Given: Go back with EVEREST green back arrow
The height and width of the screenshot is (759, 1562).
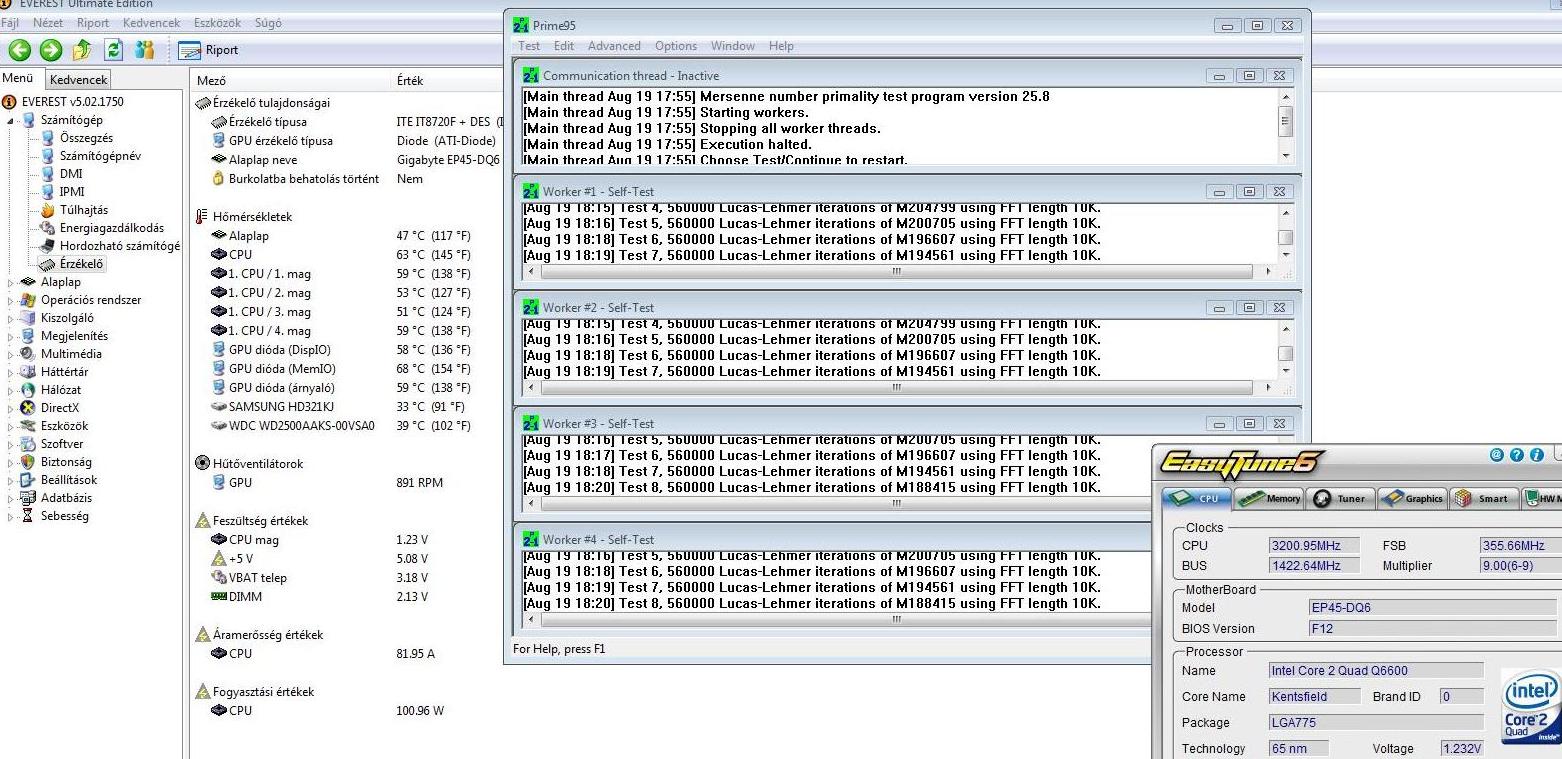Looking at the screenshot, I should [19, 50].
